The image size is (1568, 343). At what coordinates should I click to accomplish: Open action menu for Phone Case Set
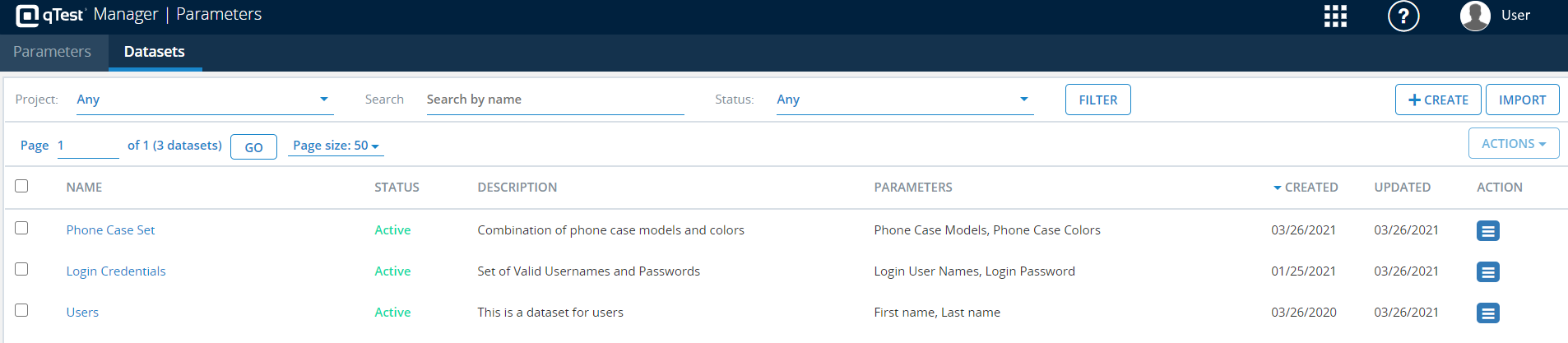[1487, 231]
